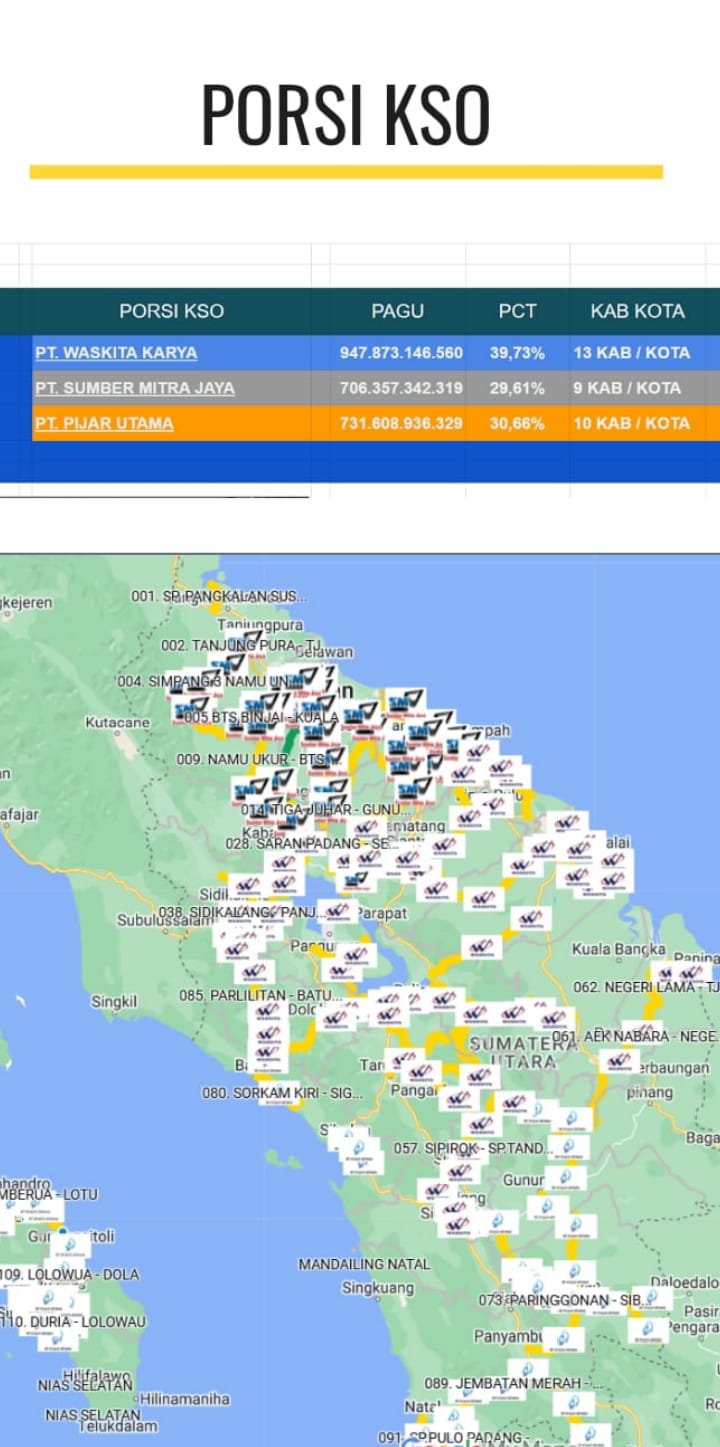Viewport: 720px width, 1447px height.
Task: Click the 29,61% percentage cell
Action: (x=517, y=388)
